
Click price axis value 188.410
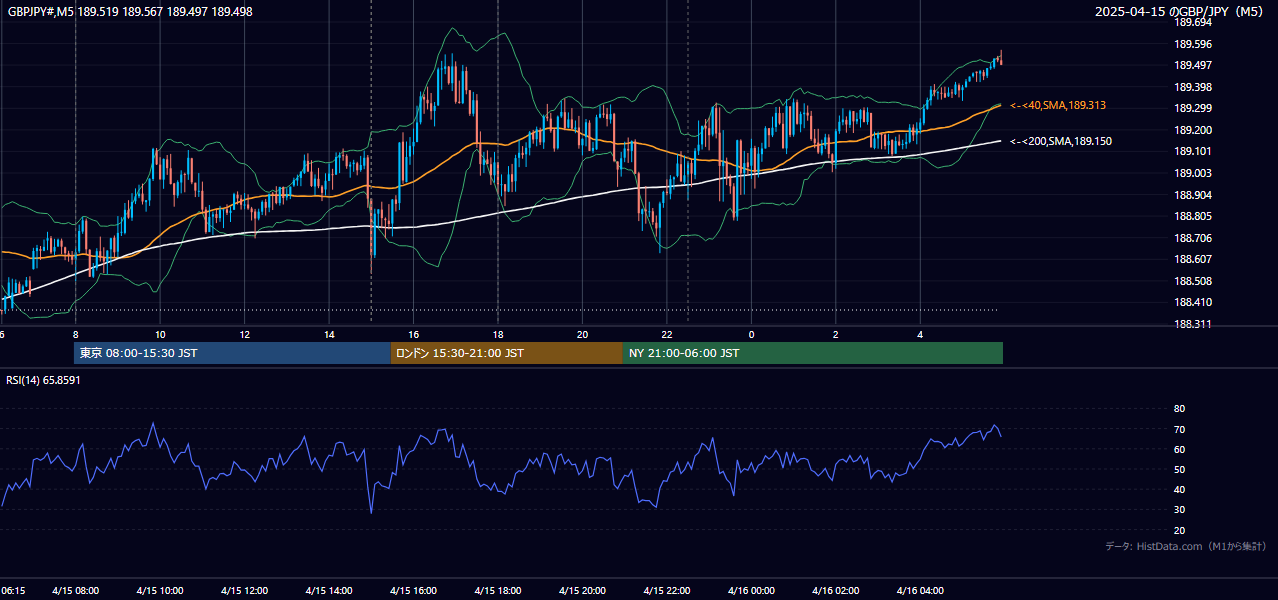click(x=1193, y=302)
